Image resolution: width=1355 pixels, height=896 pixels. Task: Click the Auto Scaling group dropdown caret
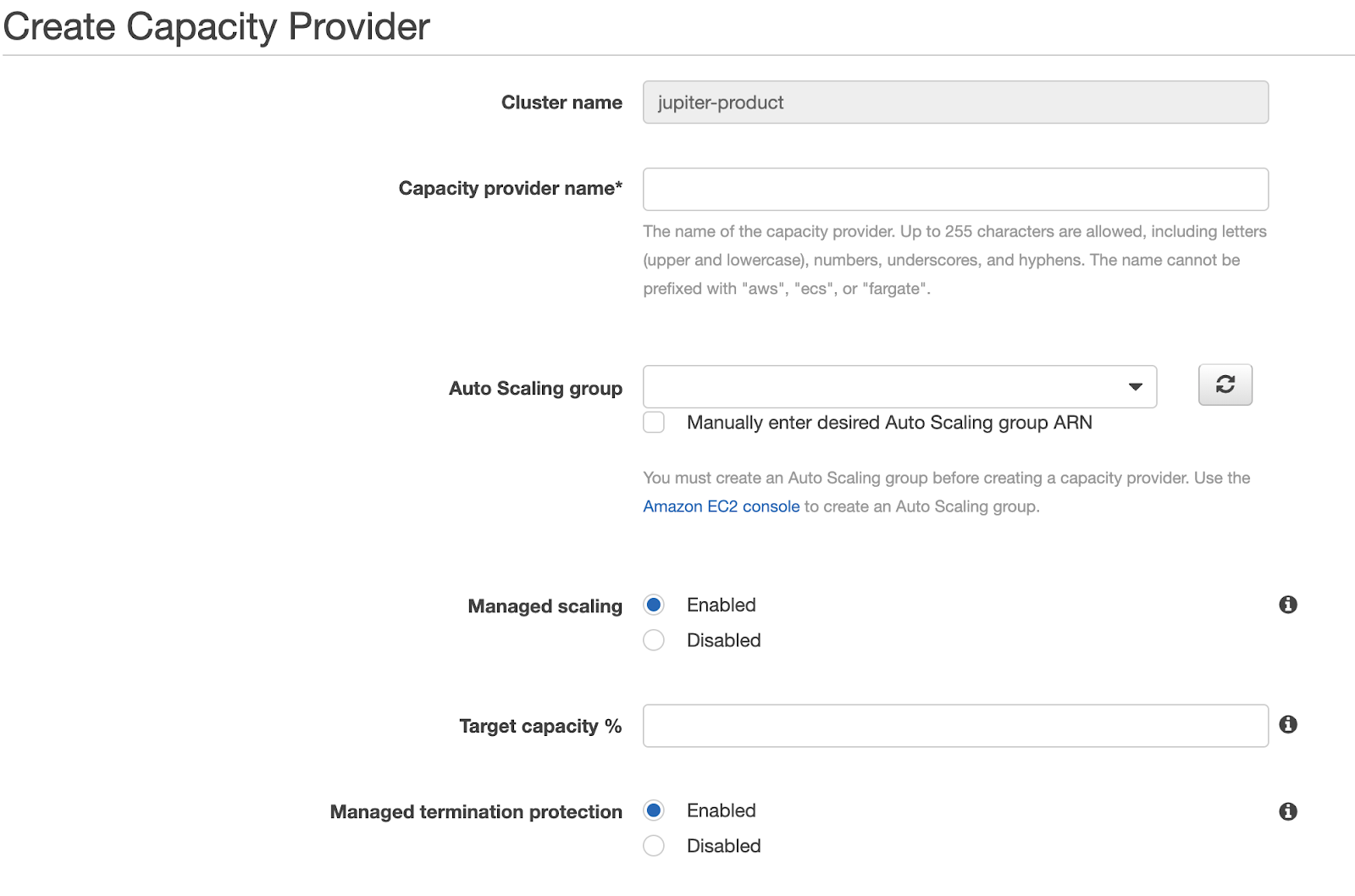[1136, 387]
